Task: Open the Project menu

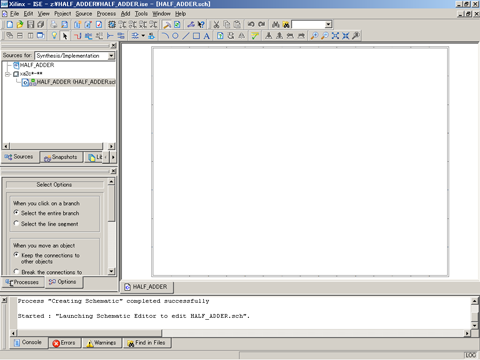Action: [x=63, y=14]
